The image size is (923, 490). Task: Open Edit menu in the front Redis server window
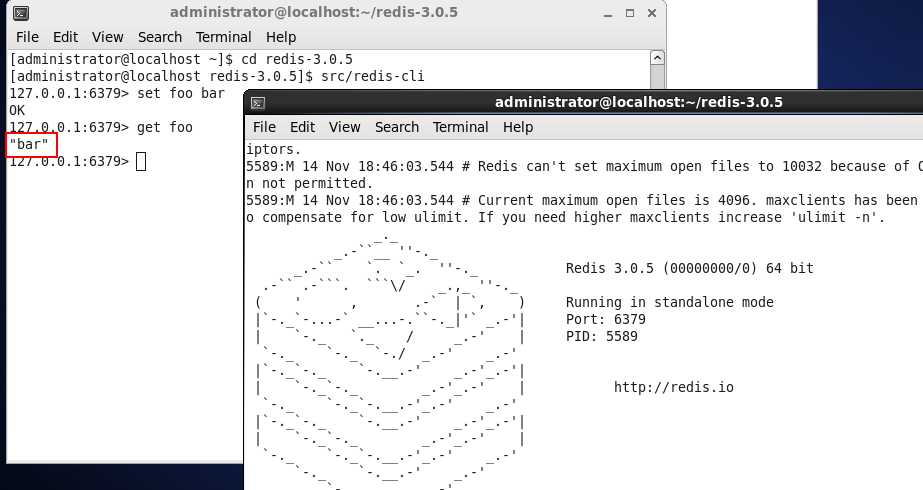tap(302, 127)
